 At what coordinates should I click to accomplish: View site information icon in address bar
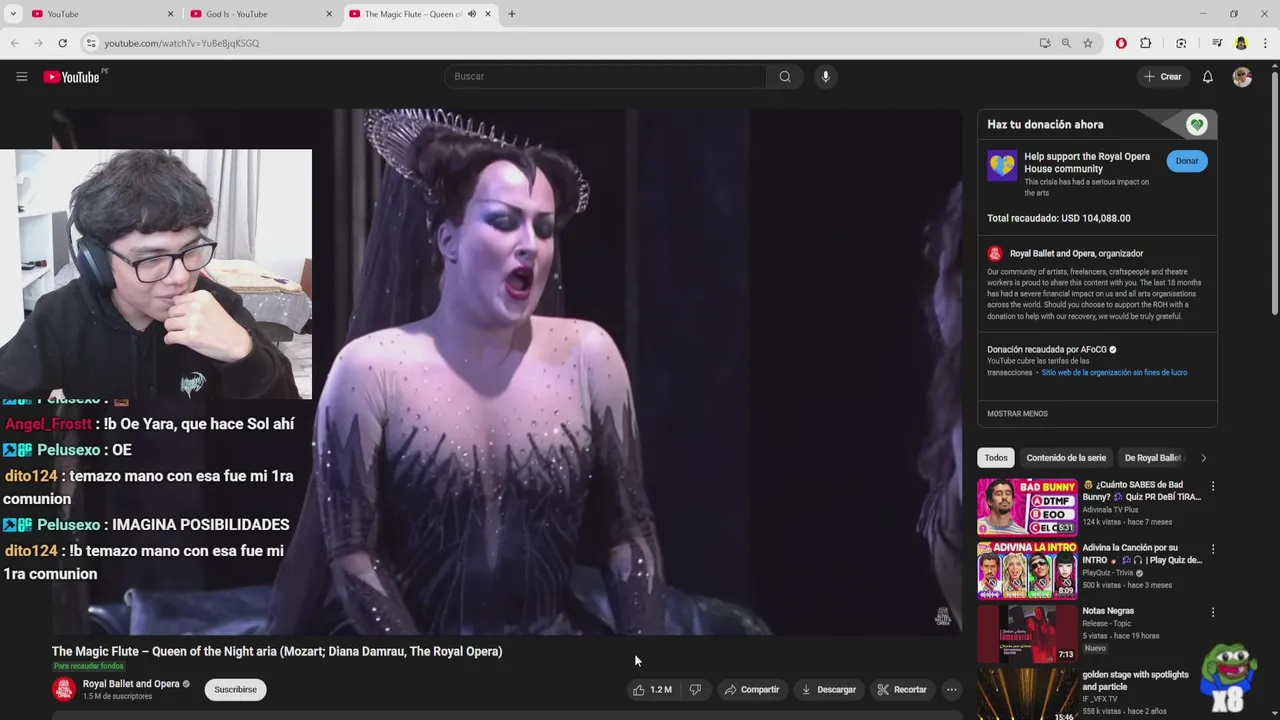point(91,43)
